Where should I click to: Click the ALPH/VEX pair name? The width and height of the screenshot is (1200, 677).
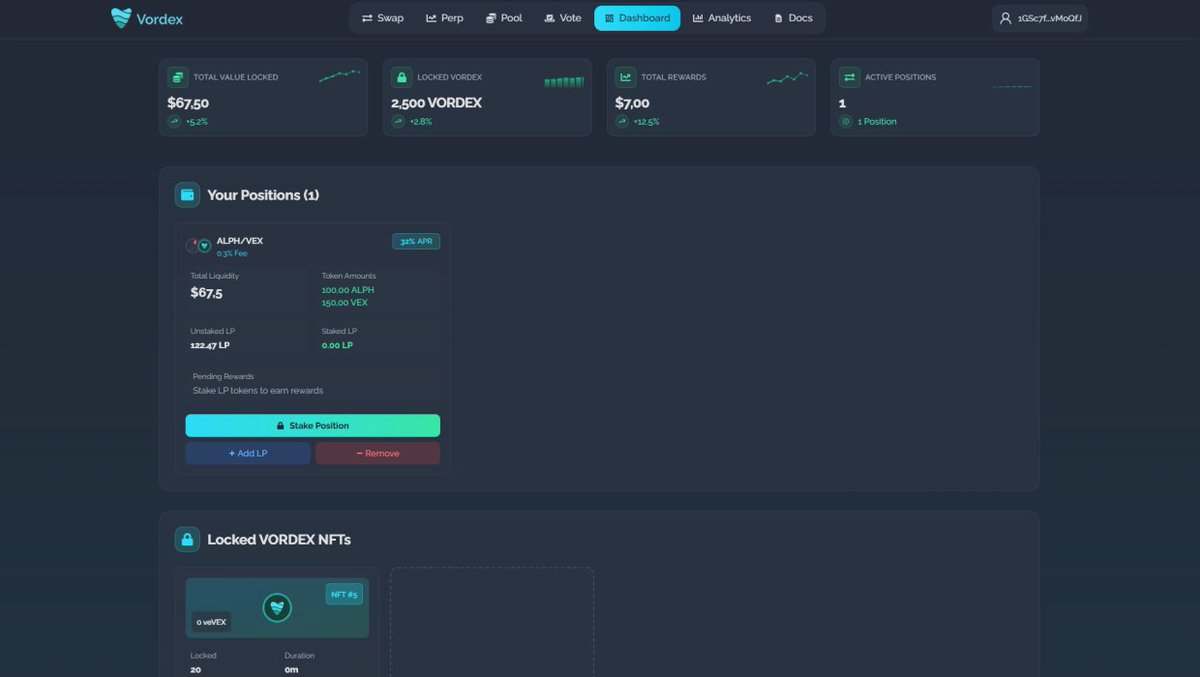pyautogui.click(x=240, y=241)
